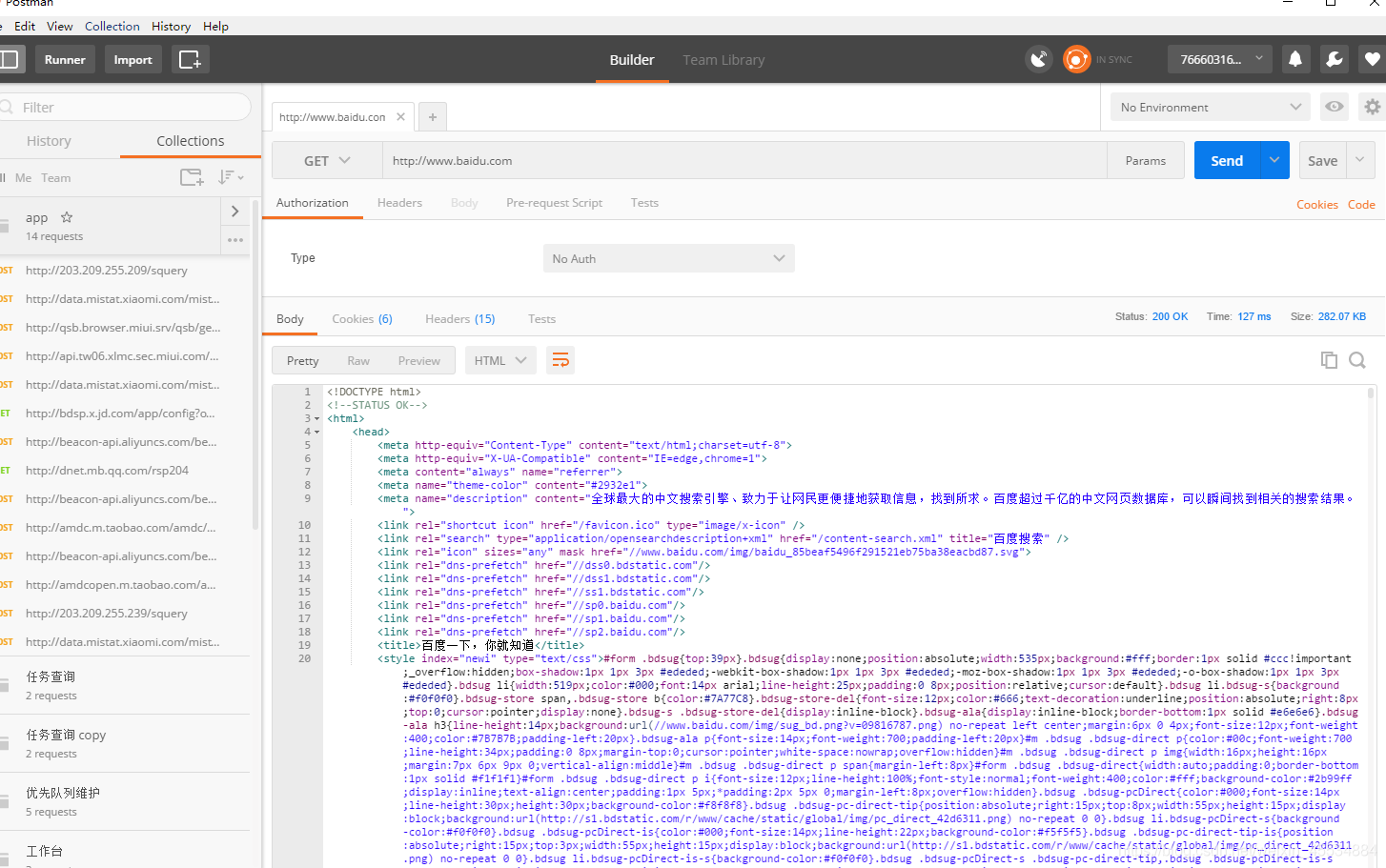Click the request URL field
This screenshot has width=1386, height=868.
pyautogui.click(x=744, y=161)
